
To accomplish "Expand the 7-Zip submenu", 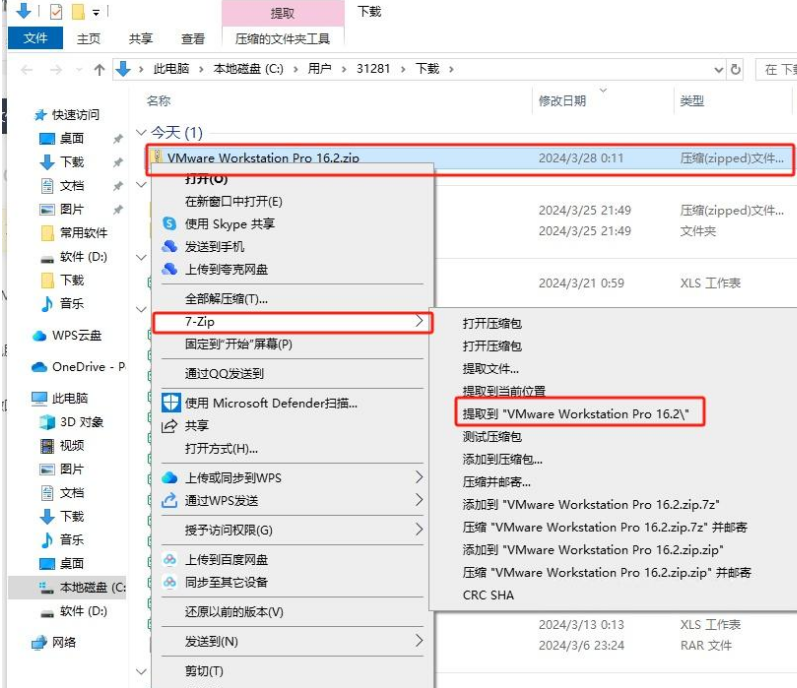I will pyautogui.click(x=293, y=322).
